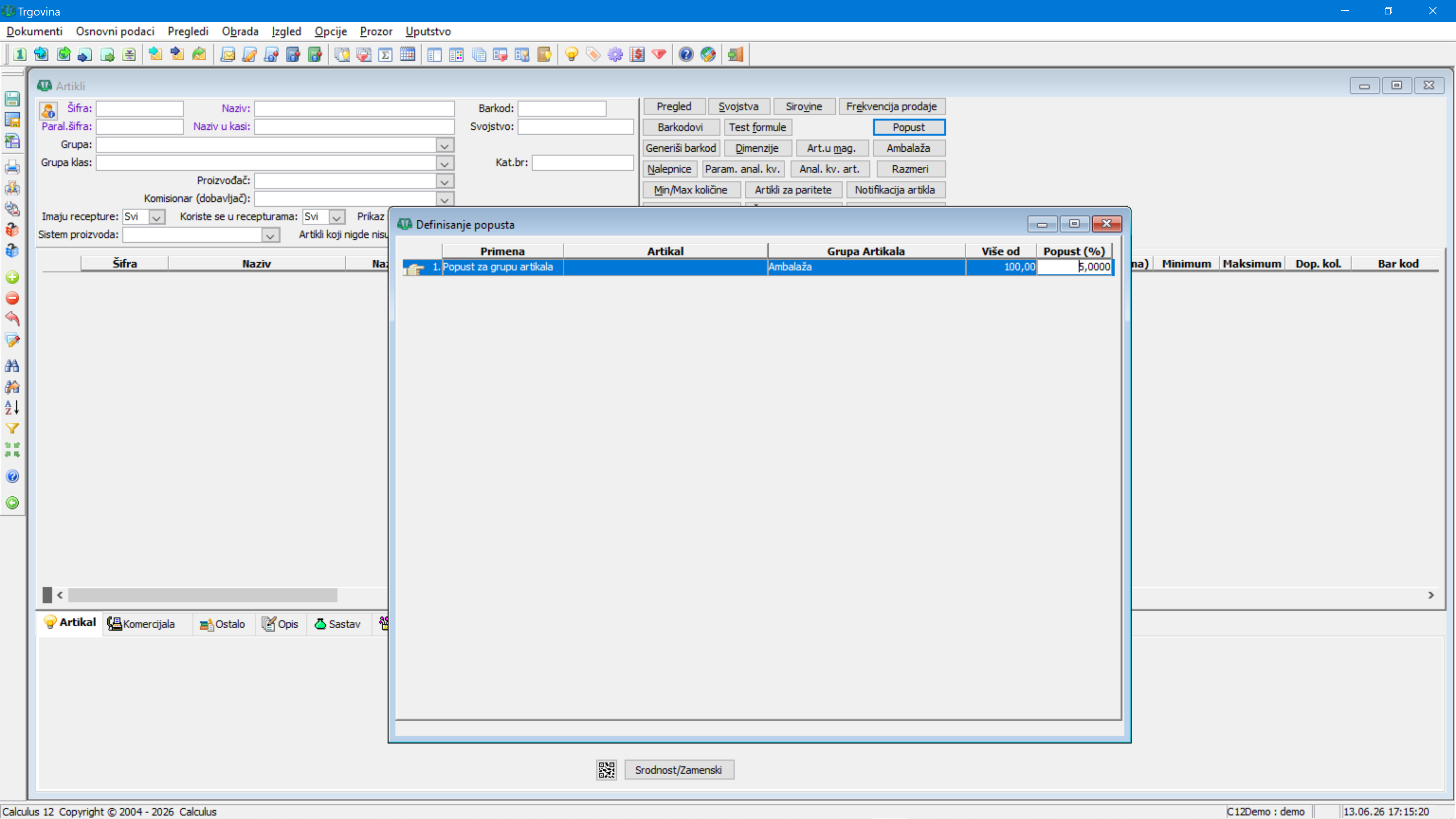Click the sigma sum toolbar icon

386,54
